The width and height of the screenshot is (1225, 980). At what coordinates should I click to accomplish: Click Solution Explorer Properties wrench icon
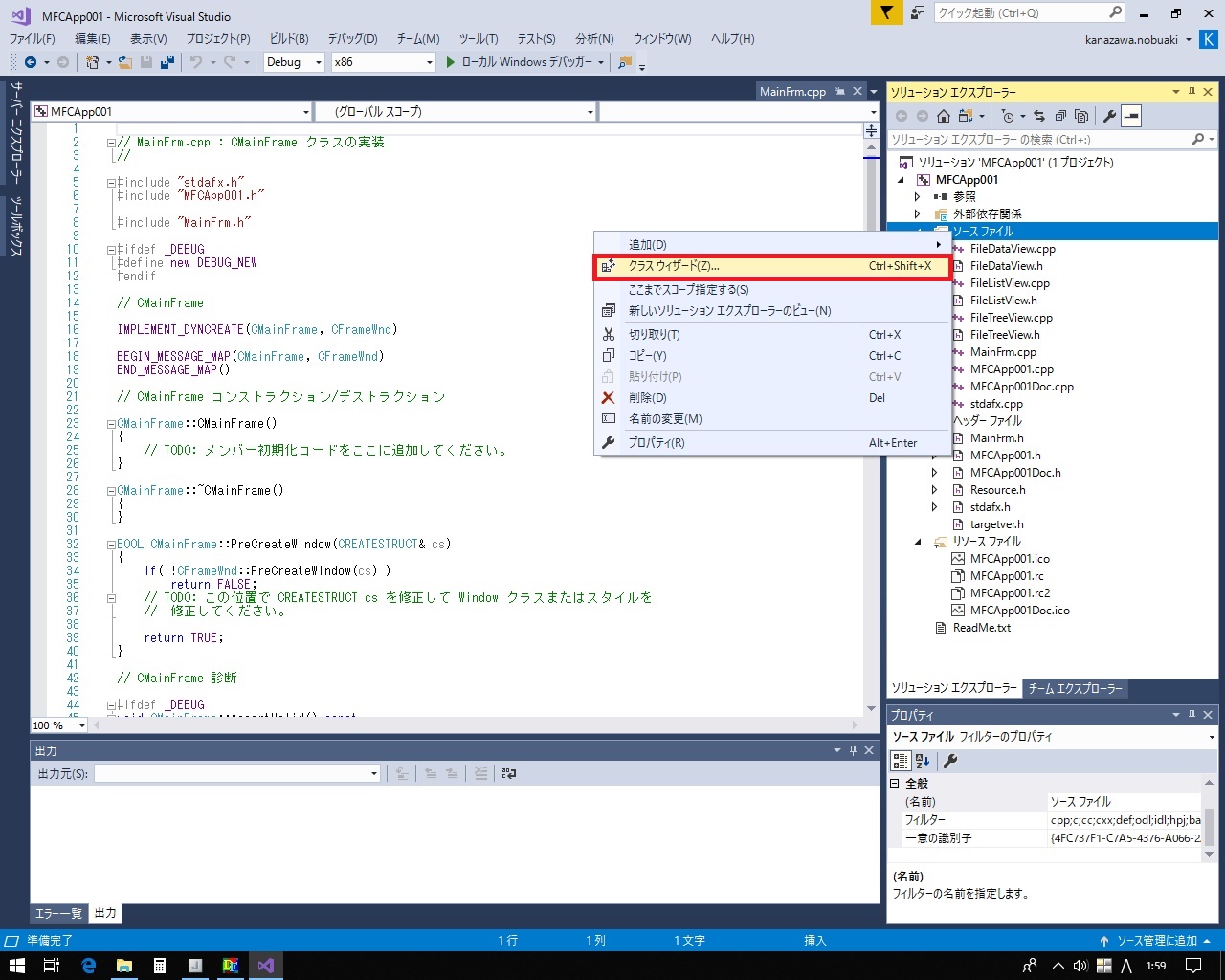1109,116
